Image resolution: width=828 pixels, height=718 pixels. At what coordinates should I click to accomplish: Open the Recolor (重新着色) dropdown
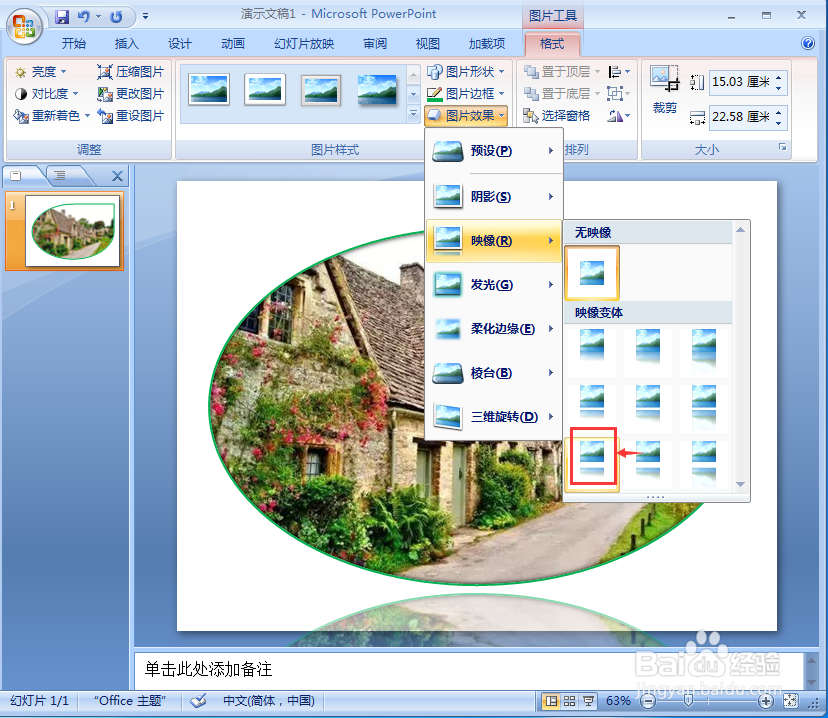click(x=52, y=116)
